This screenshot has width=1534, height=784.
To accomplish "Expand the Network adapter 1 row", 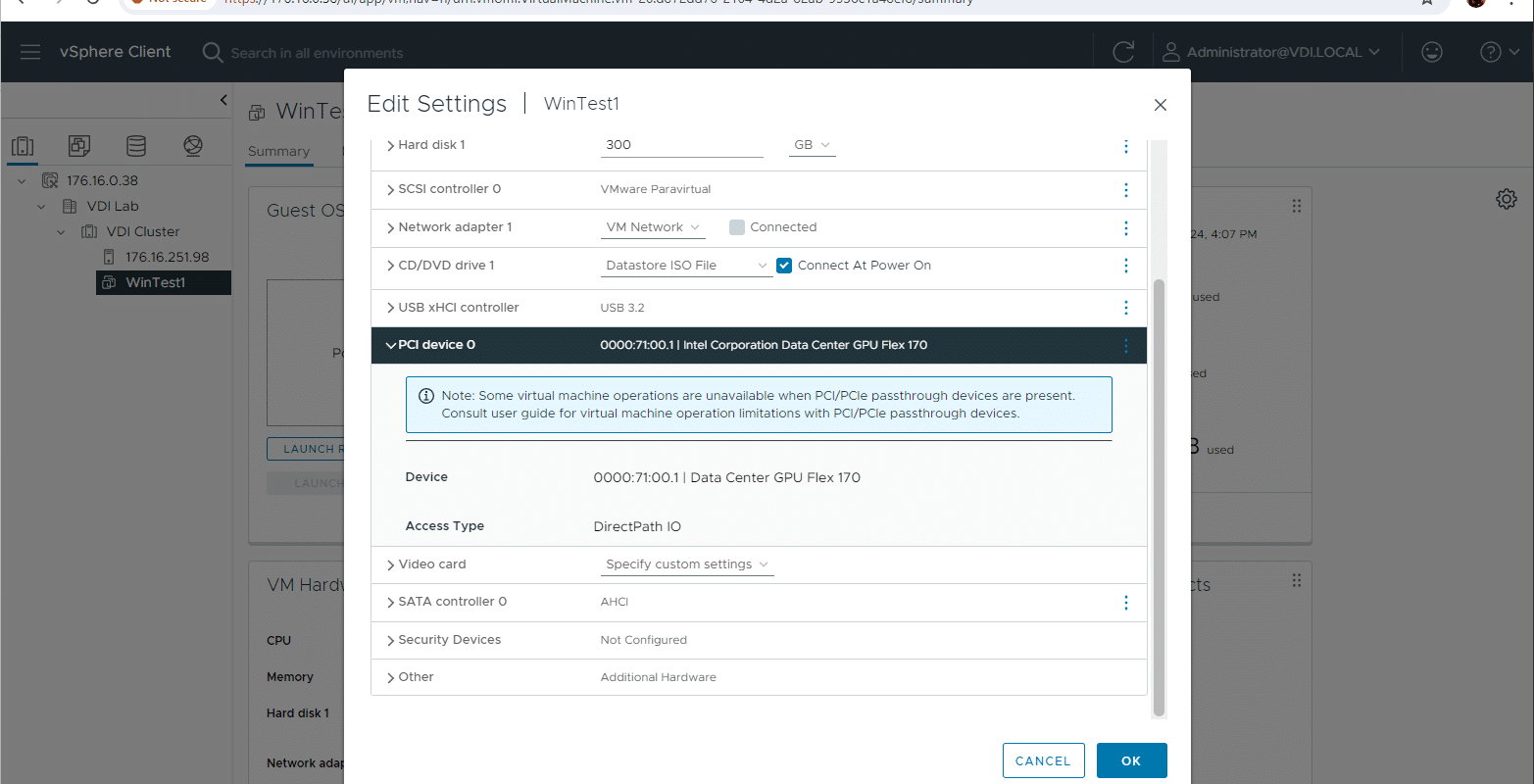I will (x=391, y=227).
